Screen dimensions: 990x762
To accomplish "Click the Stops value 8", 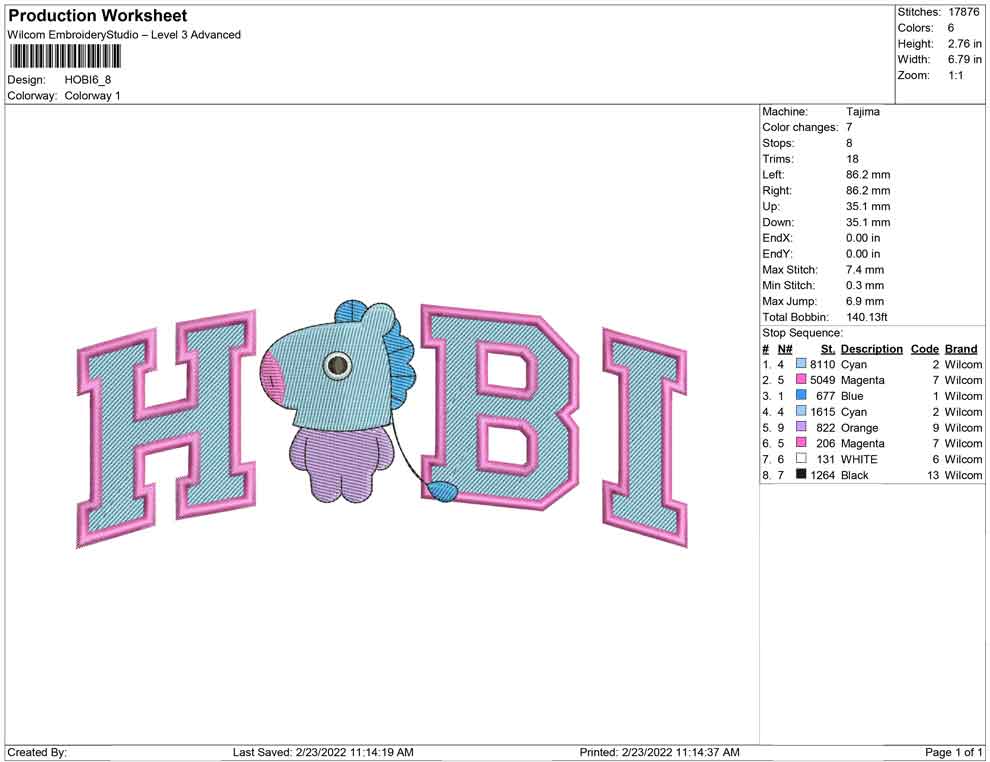I will coord(849,143).
